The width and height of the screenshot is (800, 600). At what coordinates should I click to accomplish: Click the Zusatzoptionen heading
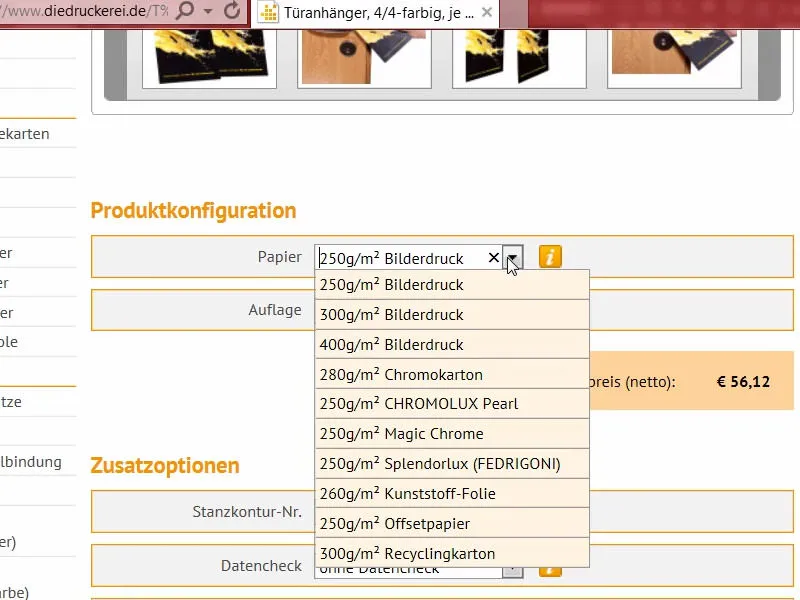click(165, 466)
